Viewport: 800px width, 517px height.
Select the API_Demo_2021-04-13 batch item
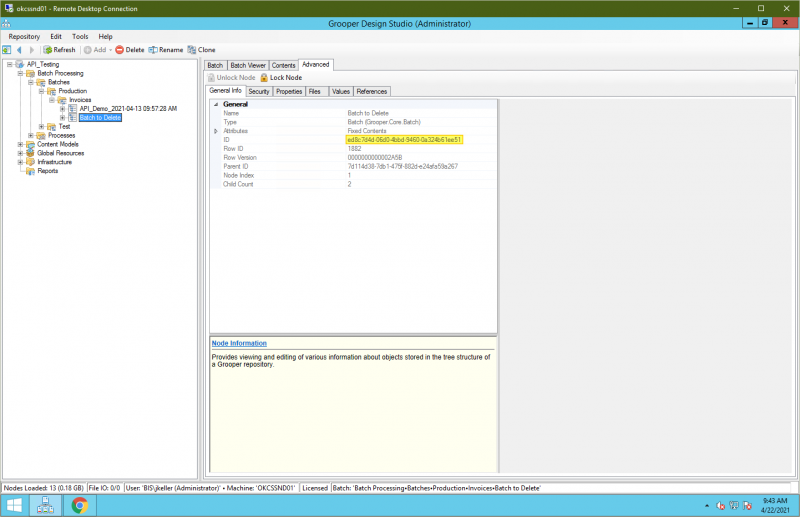pos(128,109)
